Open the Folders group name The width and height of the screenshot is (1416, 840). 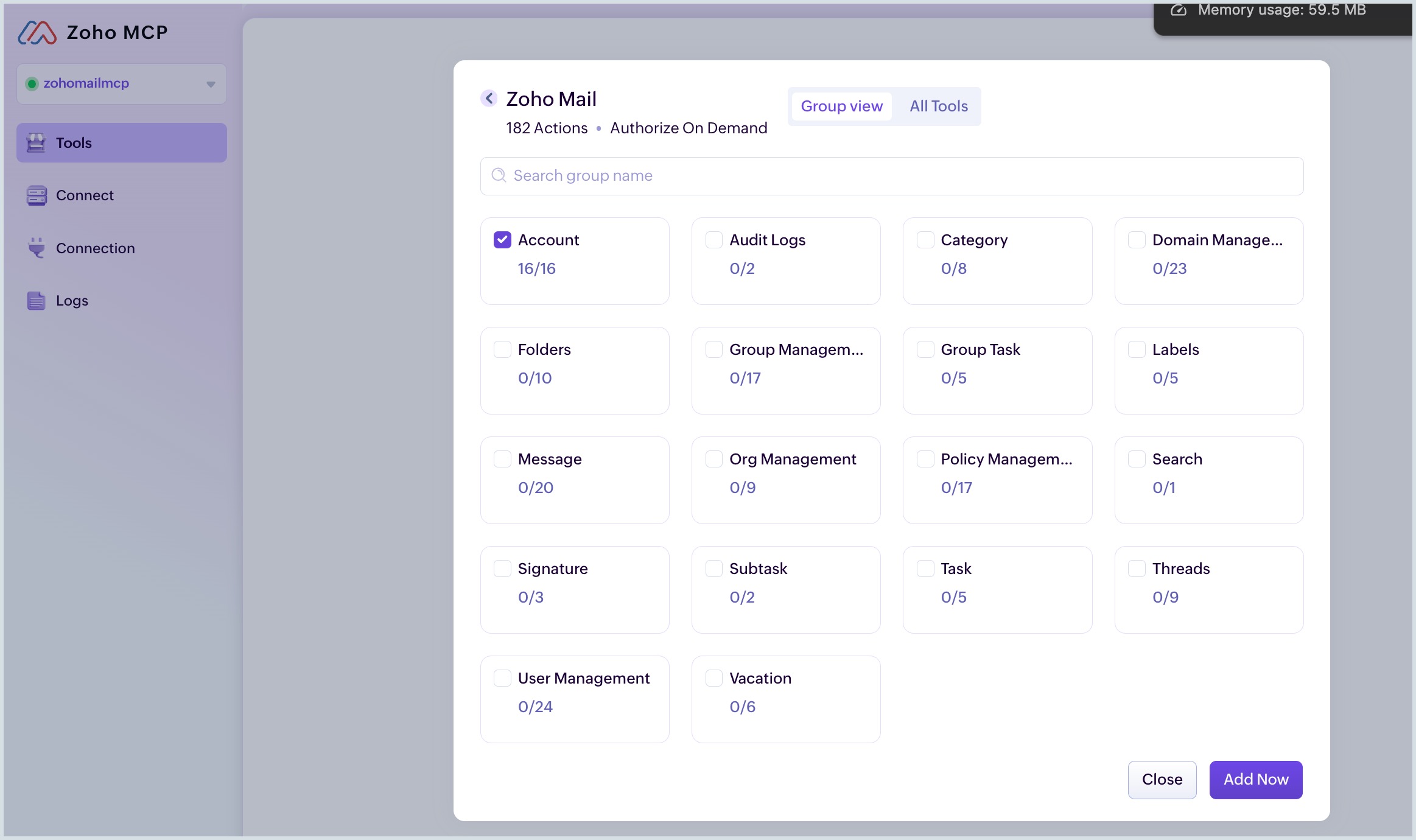544,349
